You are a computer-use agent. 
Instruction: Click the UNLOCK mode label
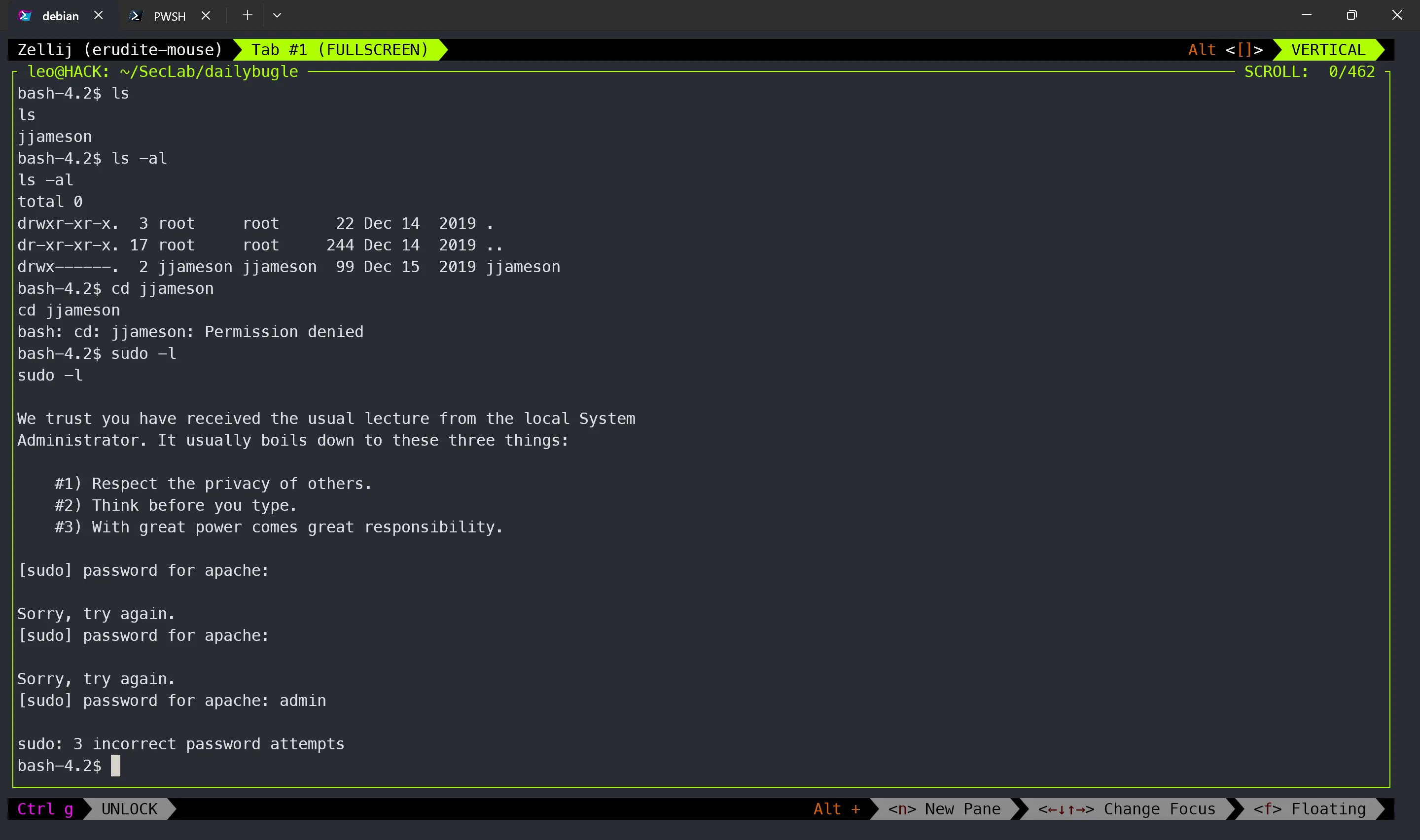[x=130, y=809]
